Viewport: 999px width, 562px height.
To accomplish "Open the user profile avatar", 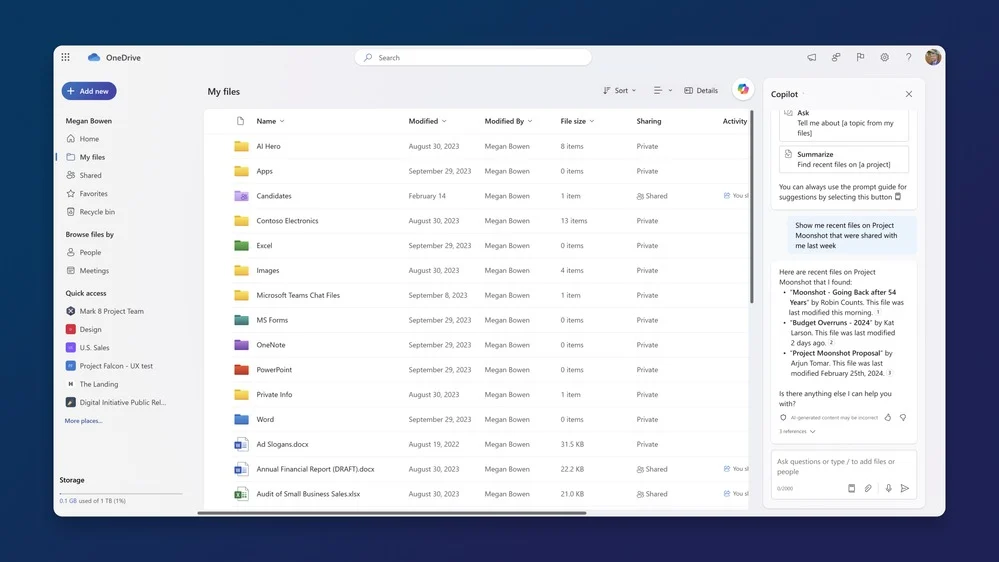I will (933, 57).
